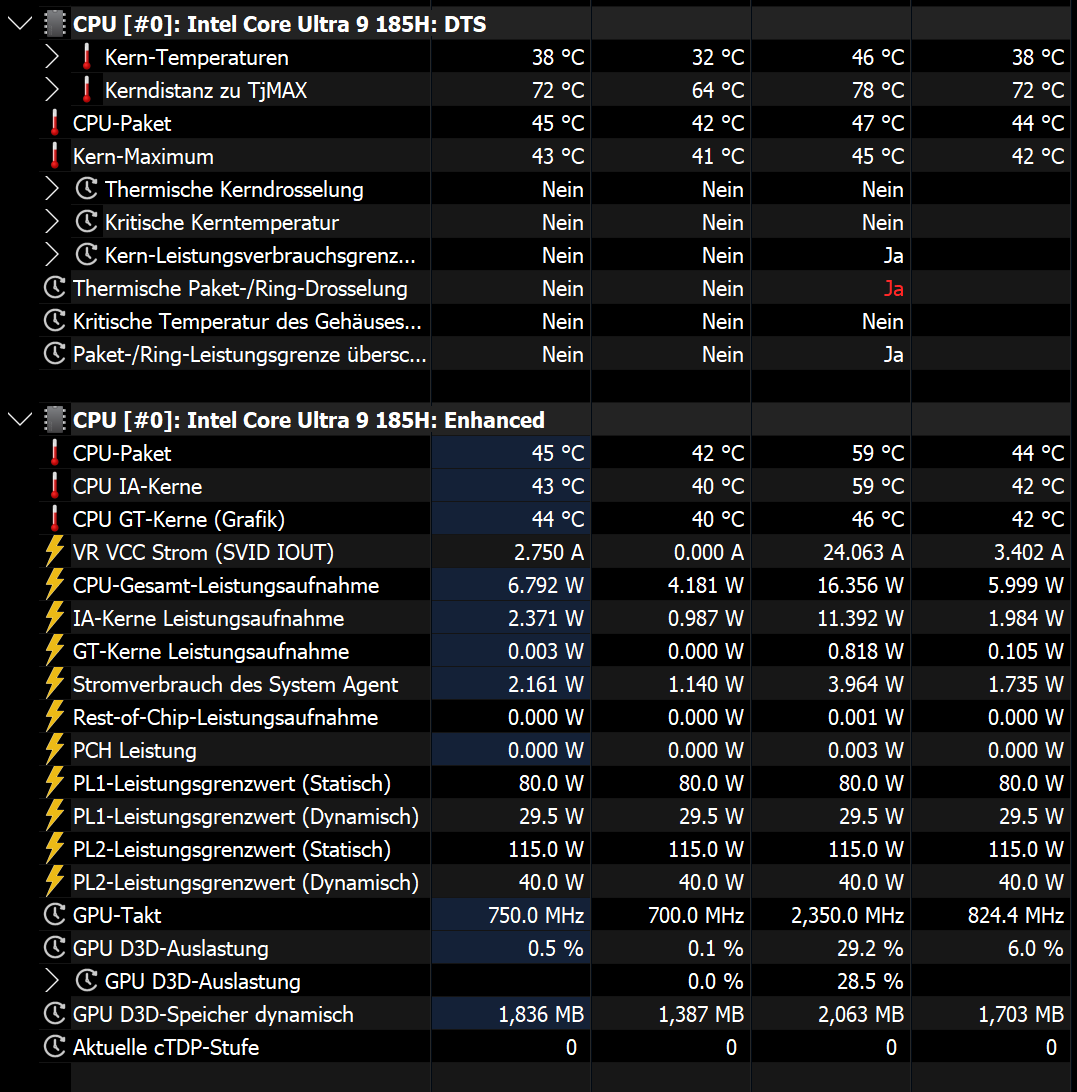1077x1092 pixels.
Task: Click the lightning bolt icon for GT-Kerne Leistungsaufnahme
Action: [54, 650]
